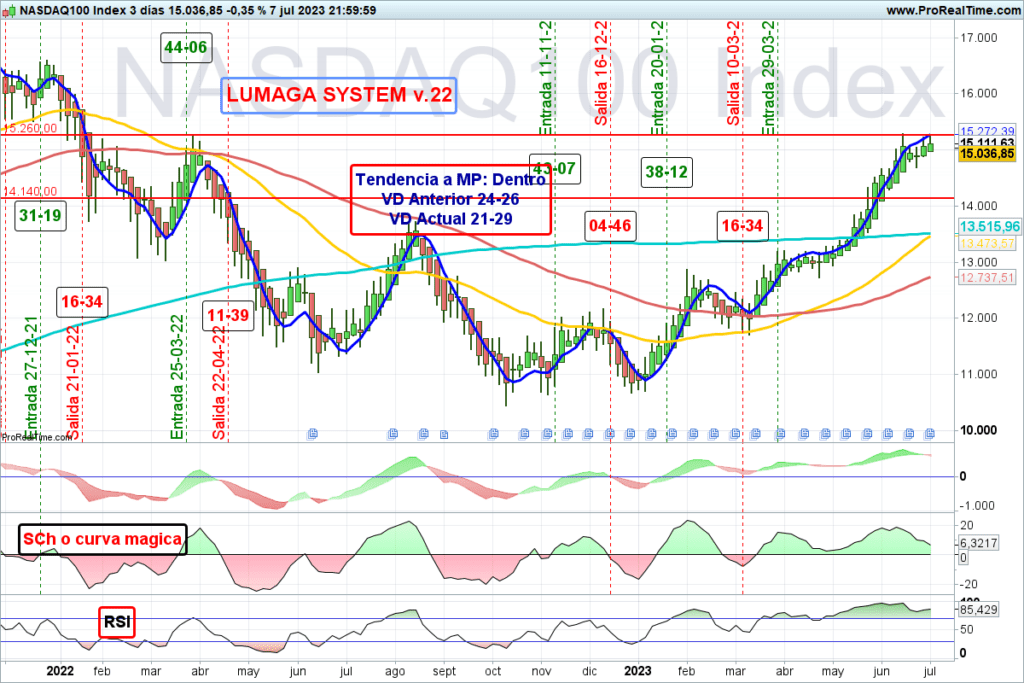Click the event icon on the Salida 16-12-2 line
This screenshot has width=1024, height=683.
(610, 434)
